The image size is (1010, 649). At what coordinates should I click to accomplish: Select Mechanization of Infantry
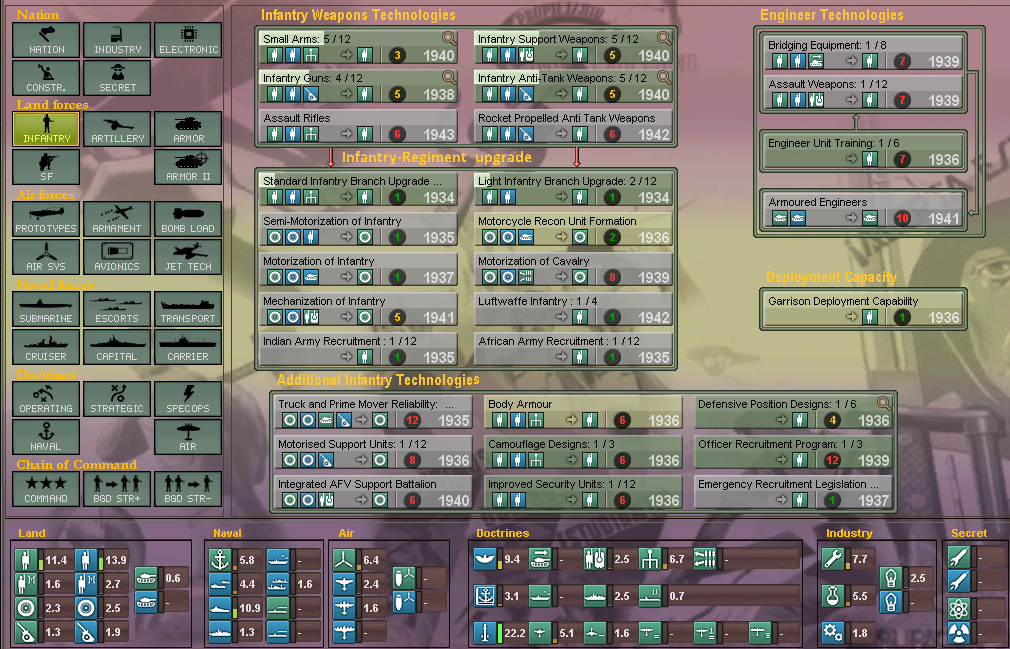coord(358,309)
